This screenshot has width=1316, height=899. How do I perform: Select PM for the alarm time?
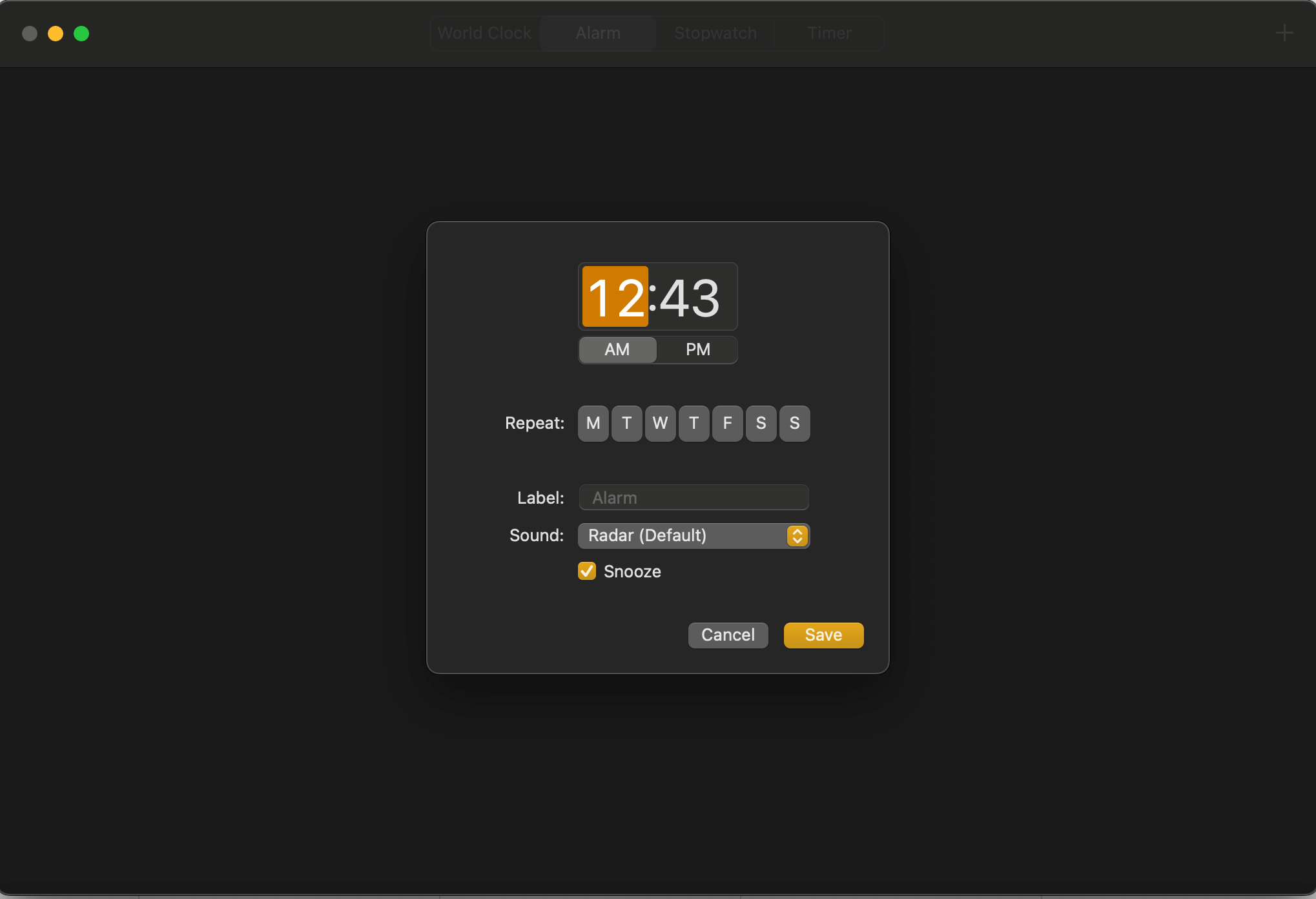click(697, 349)
